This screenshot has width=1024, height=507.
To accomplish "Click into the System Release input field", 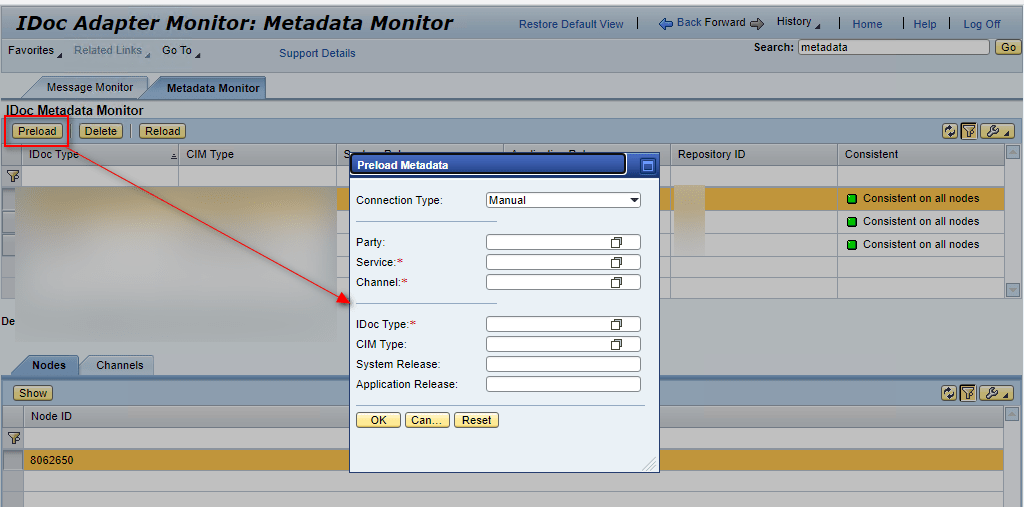I will 562,364.
